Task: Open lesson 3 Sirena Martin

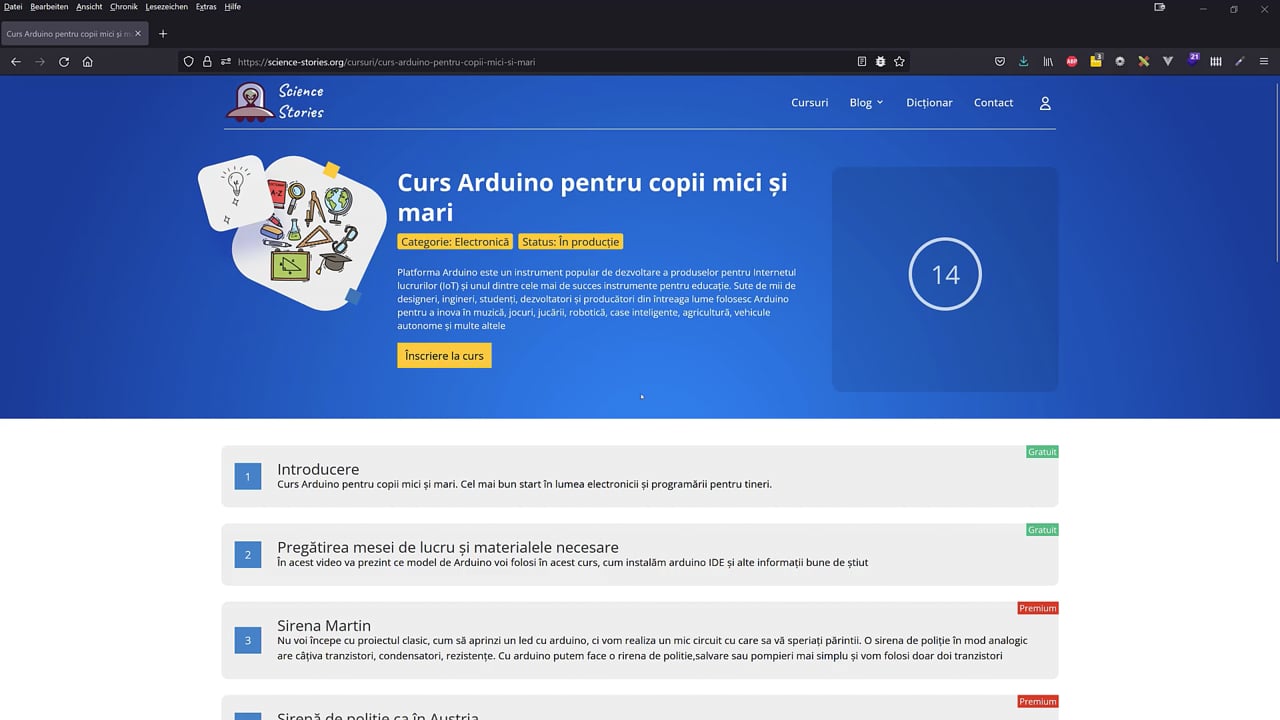Action: [640, 640]
